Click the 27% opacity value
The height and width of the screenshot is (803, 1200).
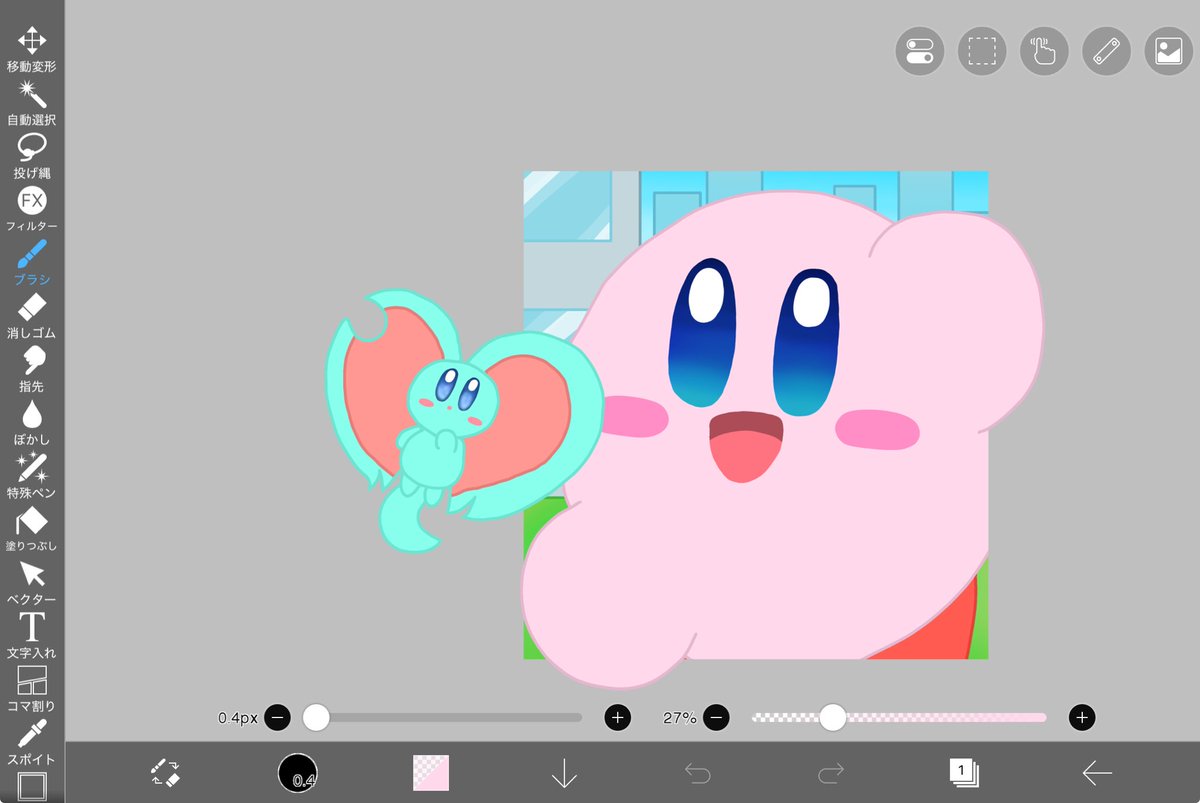679,718
